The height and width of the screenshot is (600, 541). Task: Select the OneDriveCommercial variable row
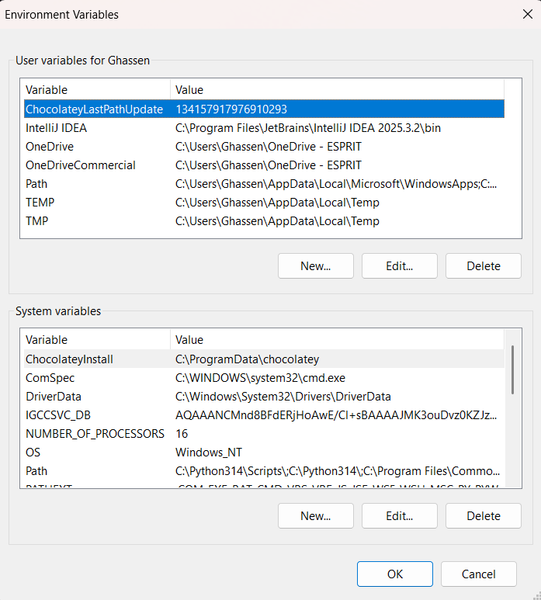click(264, 165)
